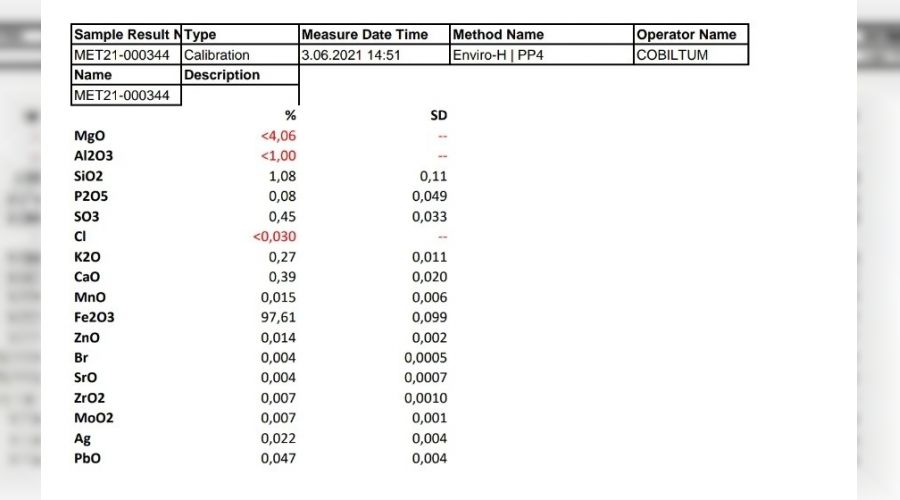Click the Measure Date Time header

374,34
